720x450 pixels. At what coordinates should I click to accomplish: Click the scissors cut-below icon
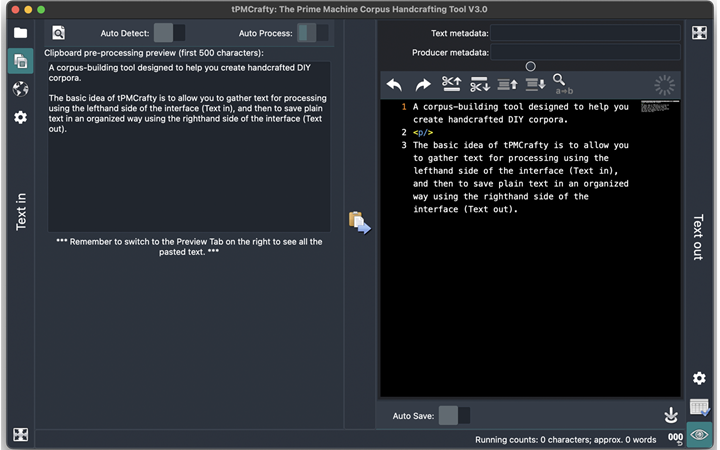(479, 84)
